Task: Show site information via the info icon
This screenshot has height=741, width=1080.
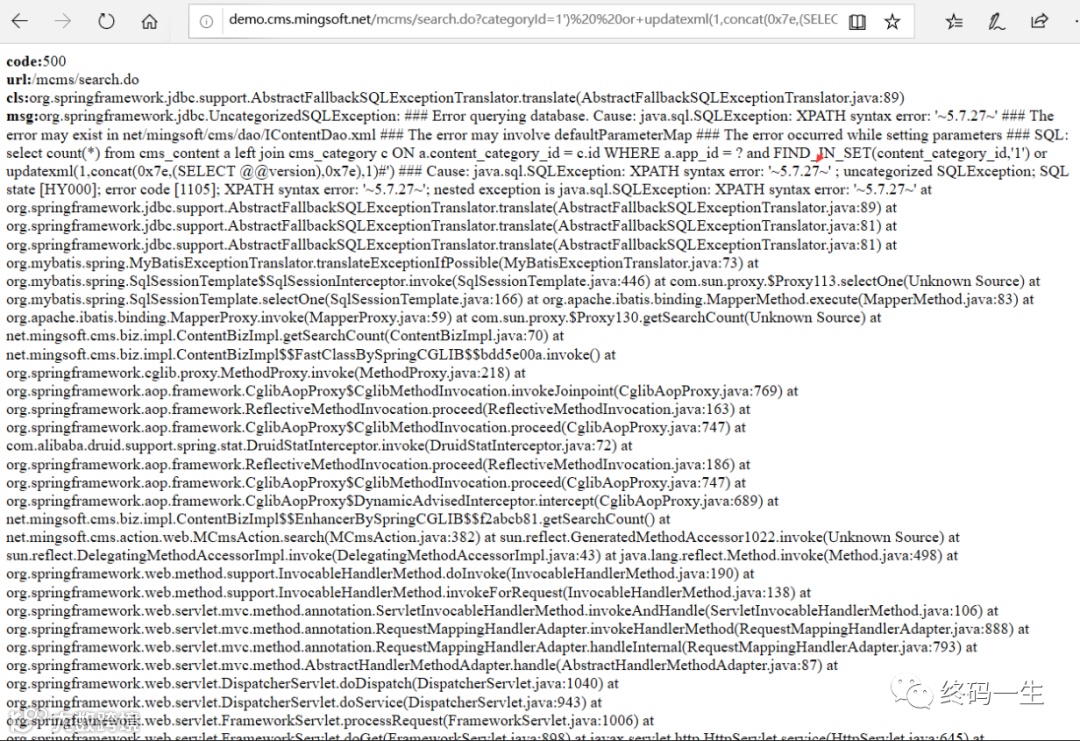Action: point(206,22)
